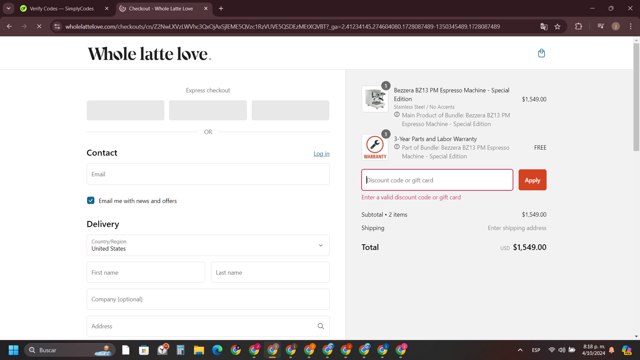This screenshot has width=640, height=360.
Task: Click the ESP language indicator
Action: point(536,350)
